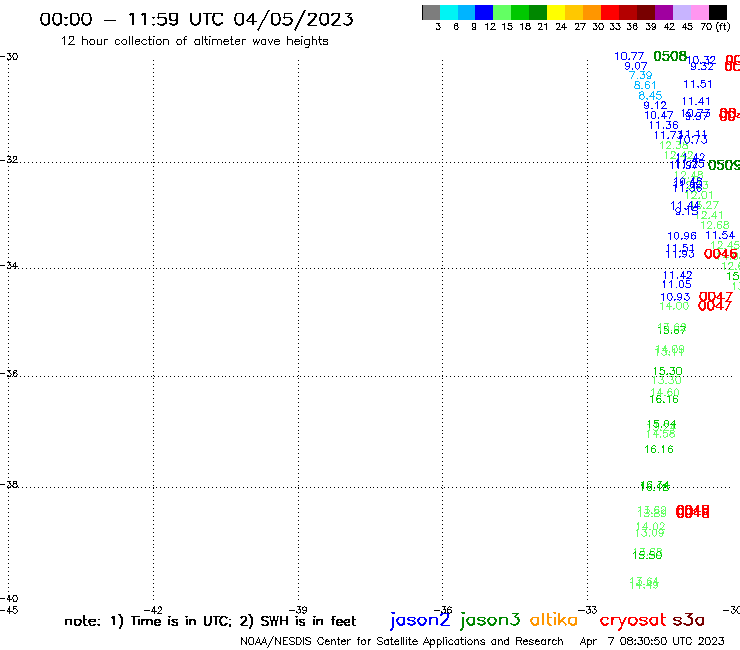Click the 10.47 wave height value

(659, 115)
